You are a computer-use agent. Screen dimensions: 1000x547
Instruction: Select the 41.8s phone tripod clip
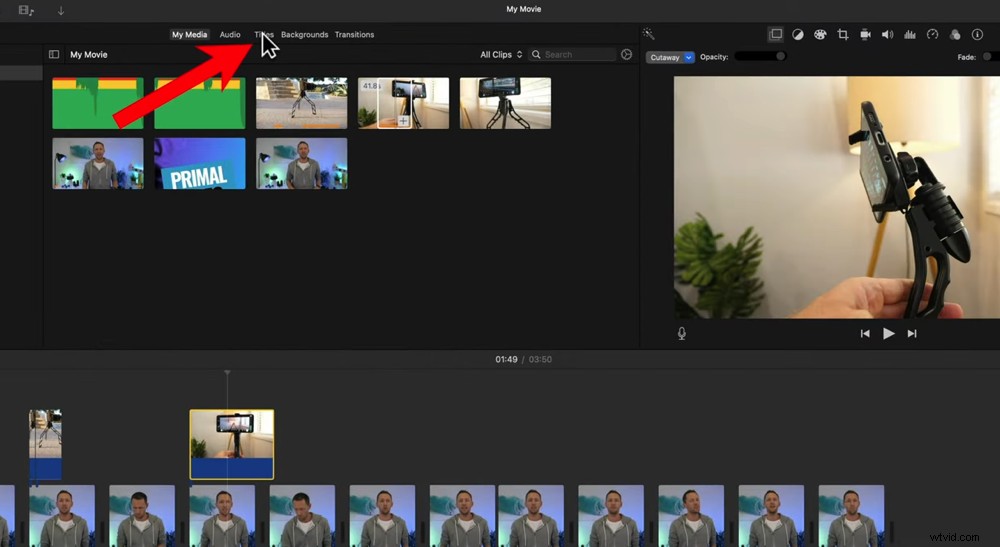tap(404, 103)
